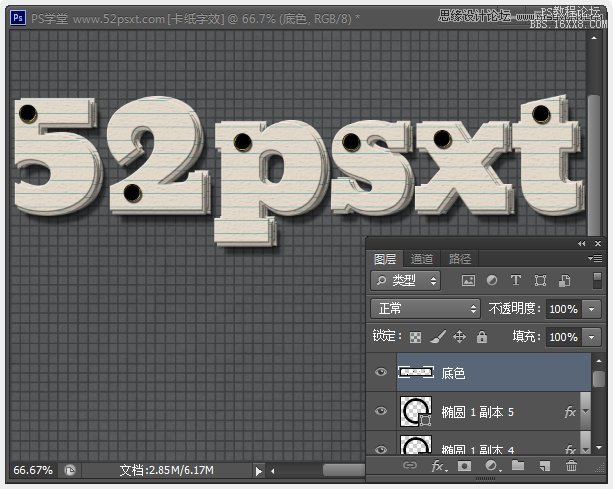Filter layers by pixel image icon
This screenshot has width=613, height=489.
468,280
